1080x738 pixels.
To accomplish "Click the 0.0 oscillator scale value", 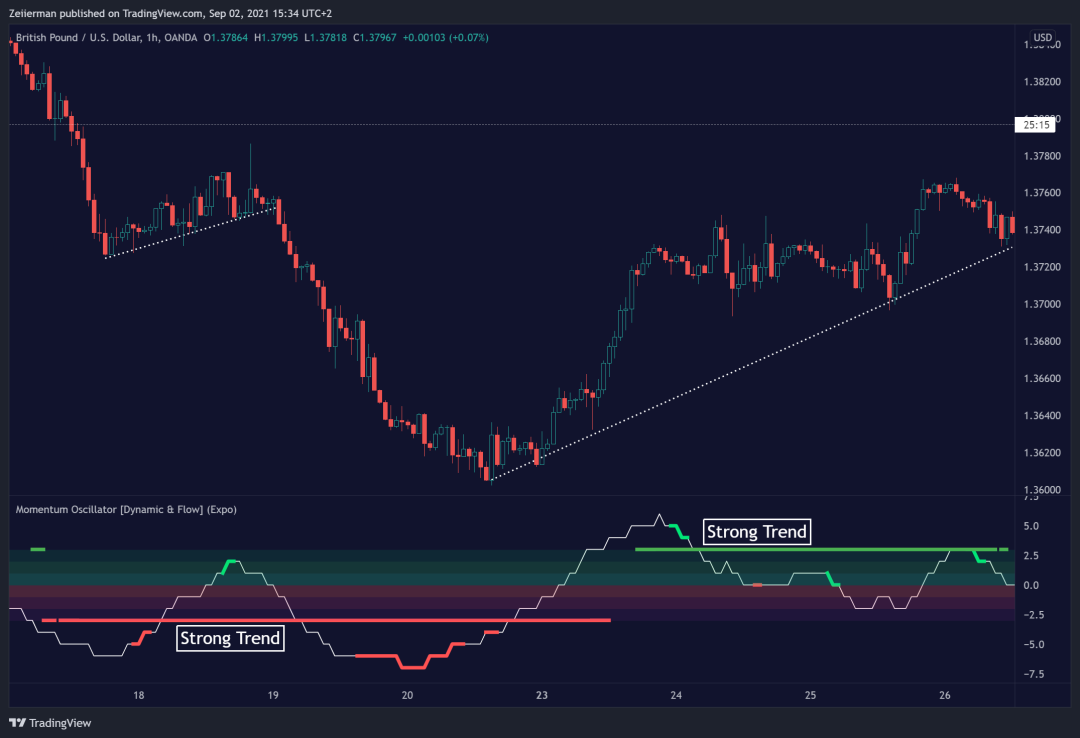I will tap(1032, 585).
